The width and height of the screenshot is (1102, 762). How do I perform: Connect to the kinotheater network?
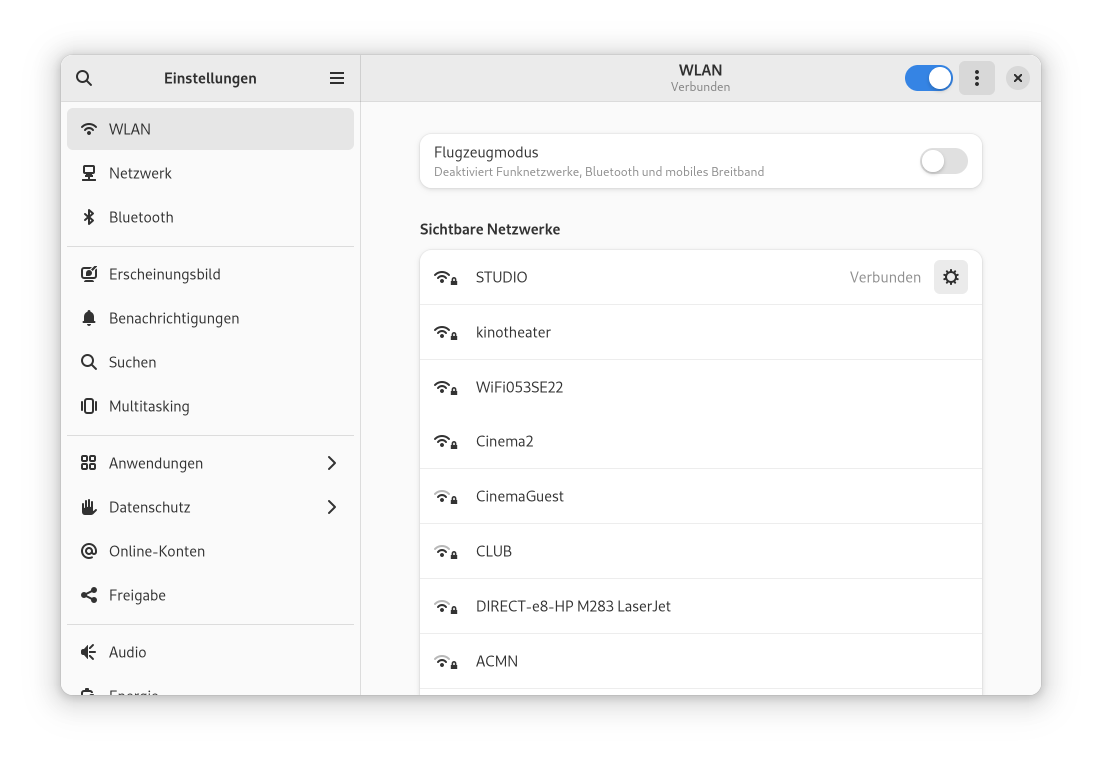(513, 332)
